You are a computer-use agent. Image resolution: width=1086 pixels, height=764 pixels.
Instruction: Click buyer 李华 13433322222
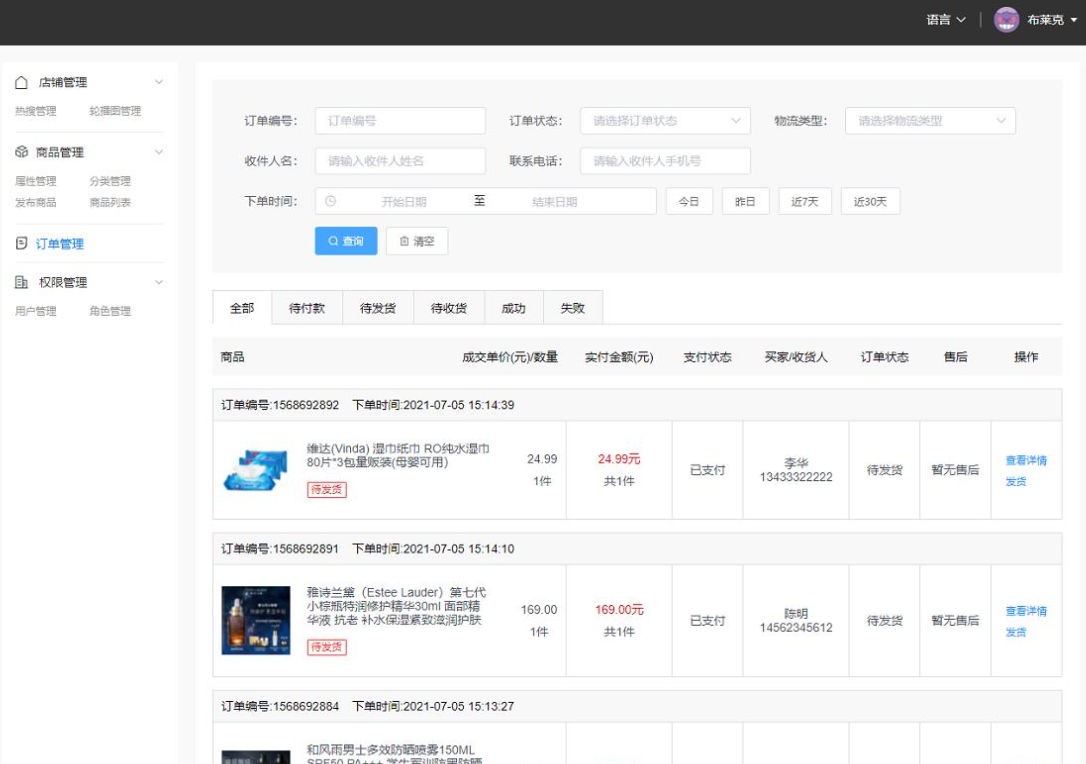point(796,470)
